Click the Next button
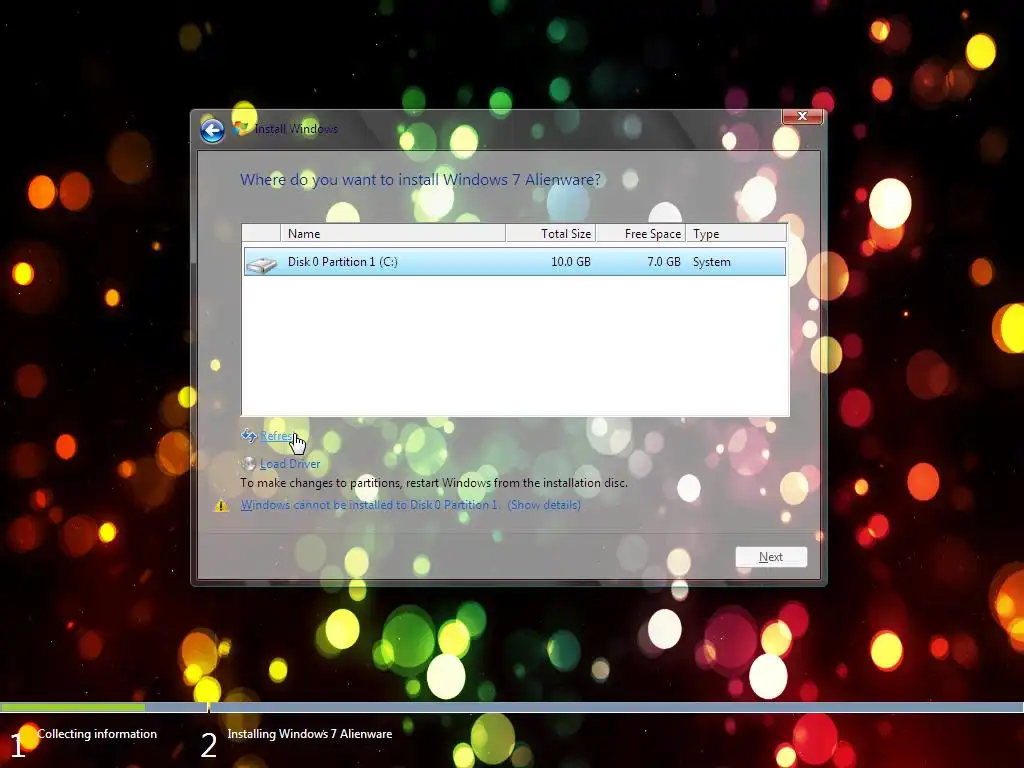Image resolution: width=1024 pixels, height=768 pixels. (x=771, y=557)
